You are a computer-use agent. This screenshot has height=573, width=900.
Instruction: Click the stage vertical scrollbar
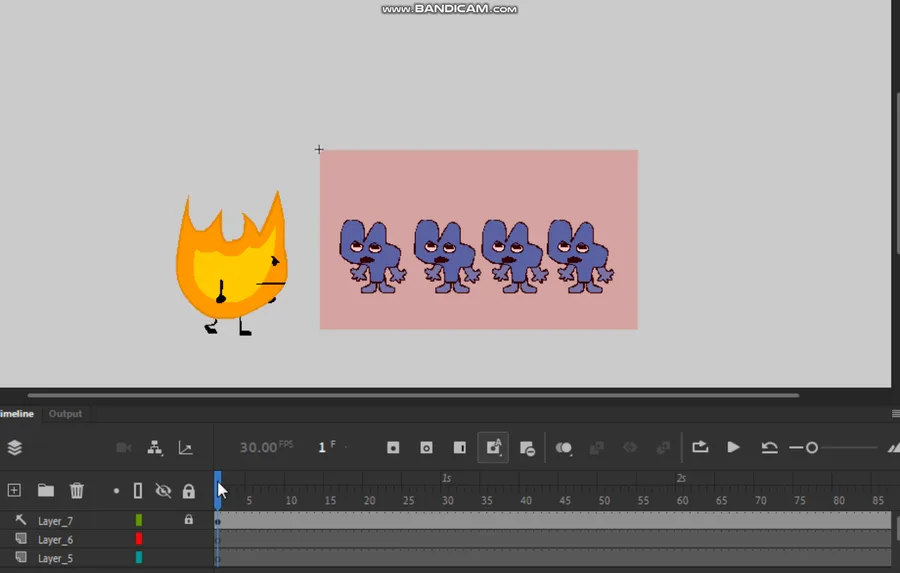pyautogui.click(x=897, y=172)
